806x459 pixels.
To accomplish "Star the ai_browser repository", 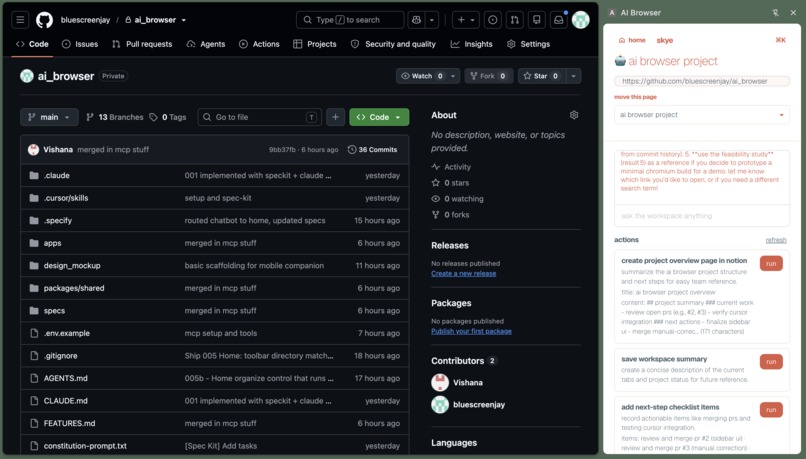I will (541, 76).
